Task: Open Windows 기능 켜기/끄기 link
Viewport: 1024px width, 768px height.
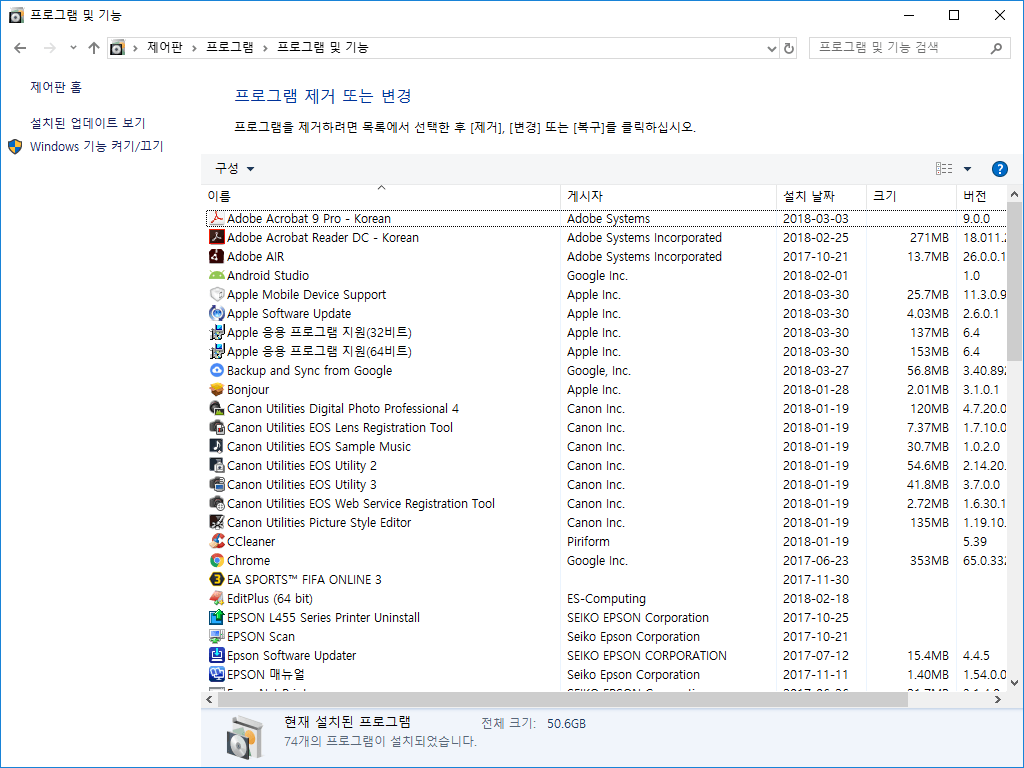Action: pos(97,146)
